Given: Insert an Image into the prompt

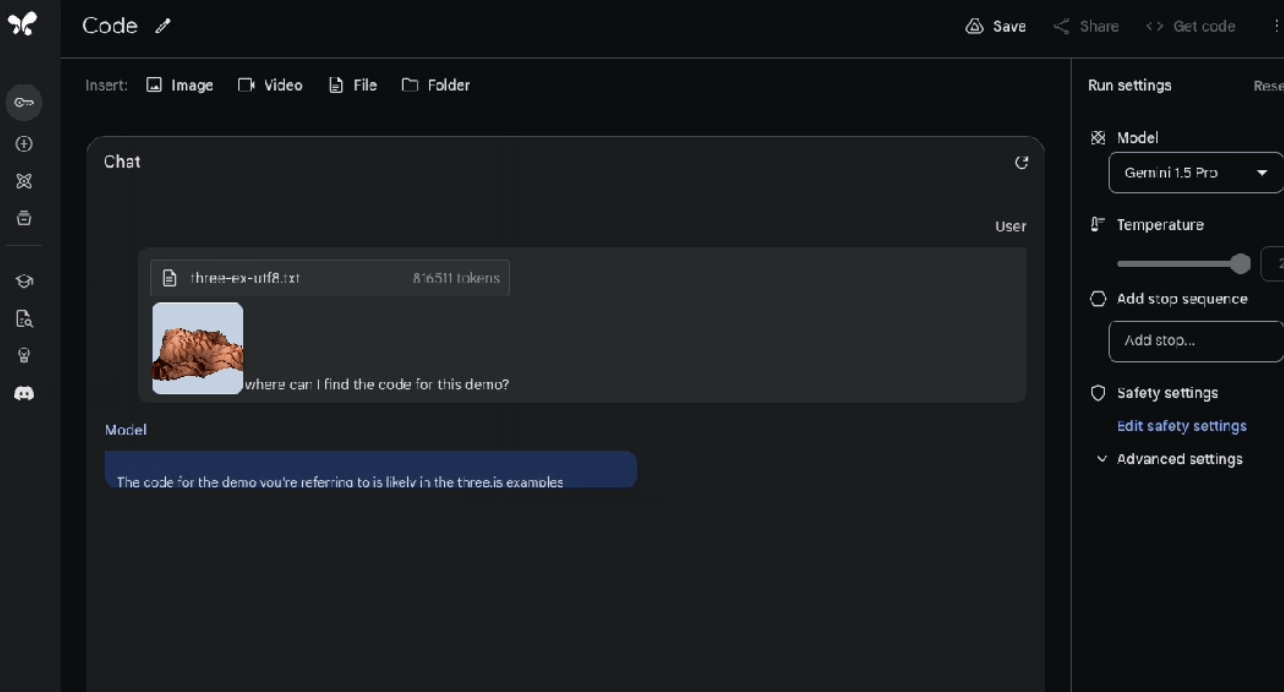Looking at the screenshot, I should coord(180,85).
